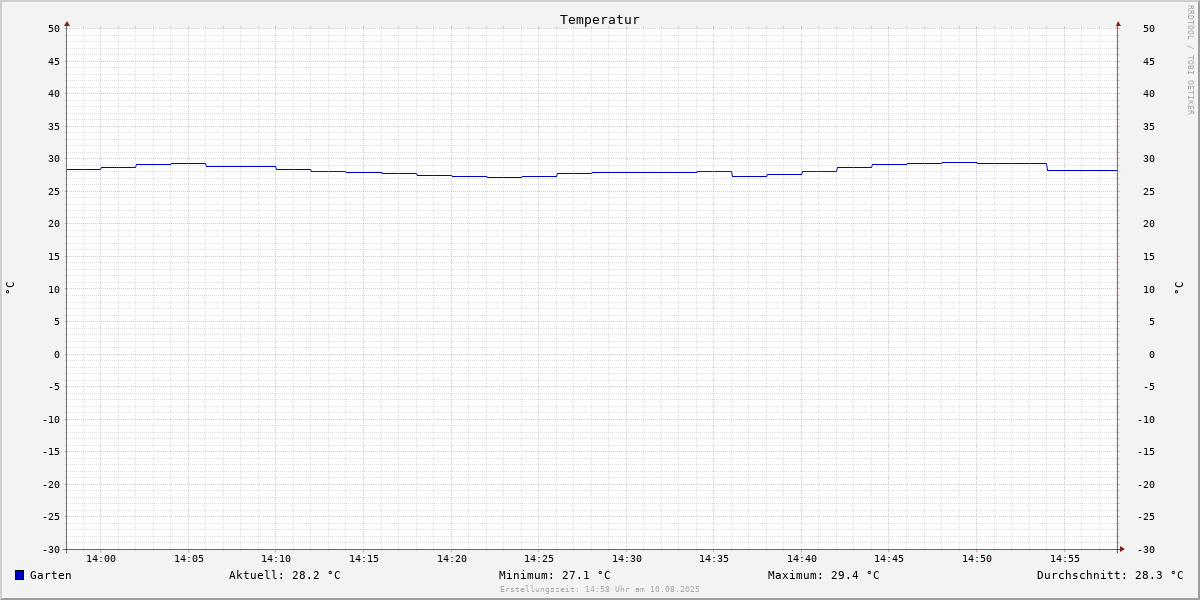Select the Aktuell: 28.2 °C reading
Viewport: 1200px width, 600px height.
point(285,575)
